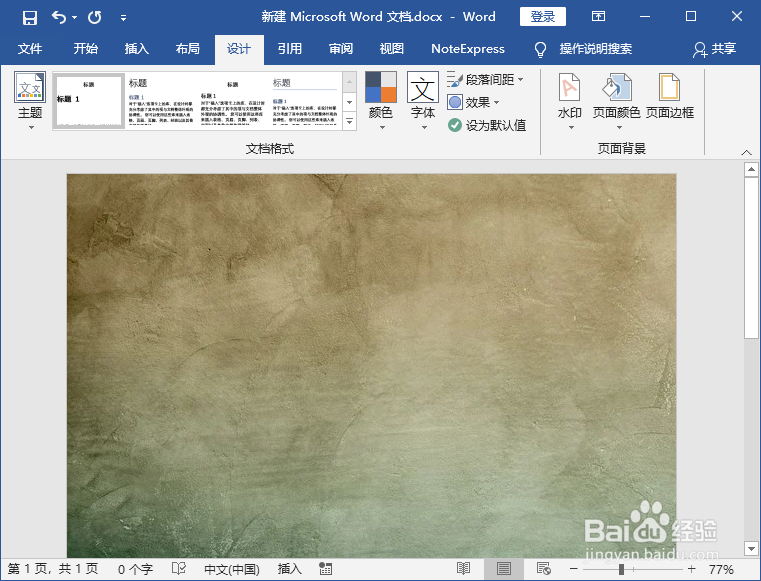Click 设为默认值 set as default
This screenshot has height=581, width=761.
[487, 125]
